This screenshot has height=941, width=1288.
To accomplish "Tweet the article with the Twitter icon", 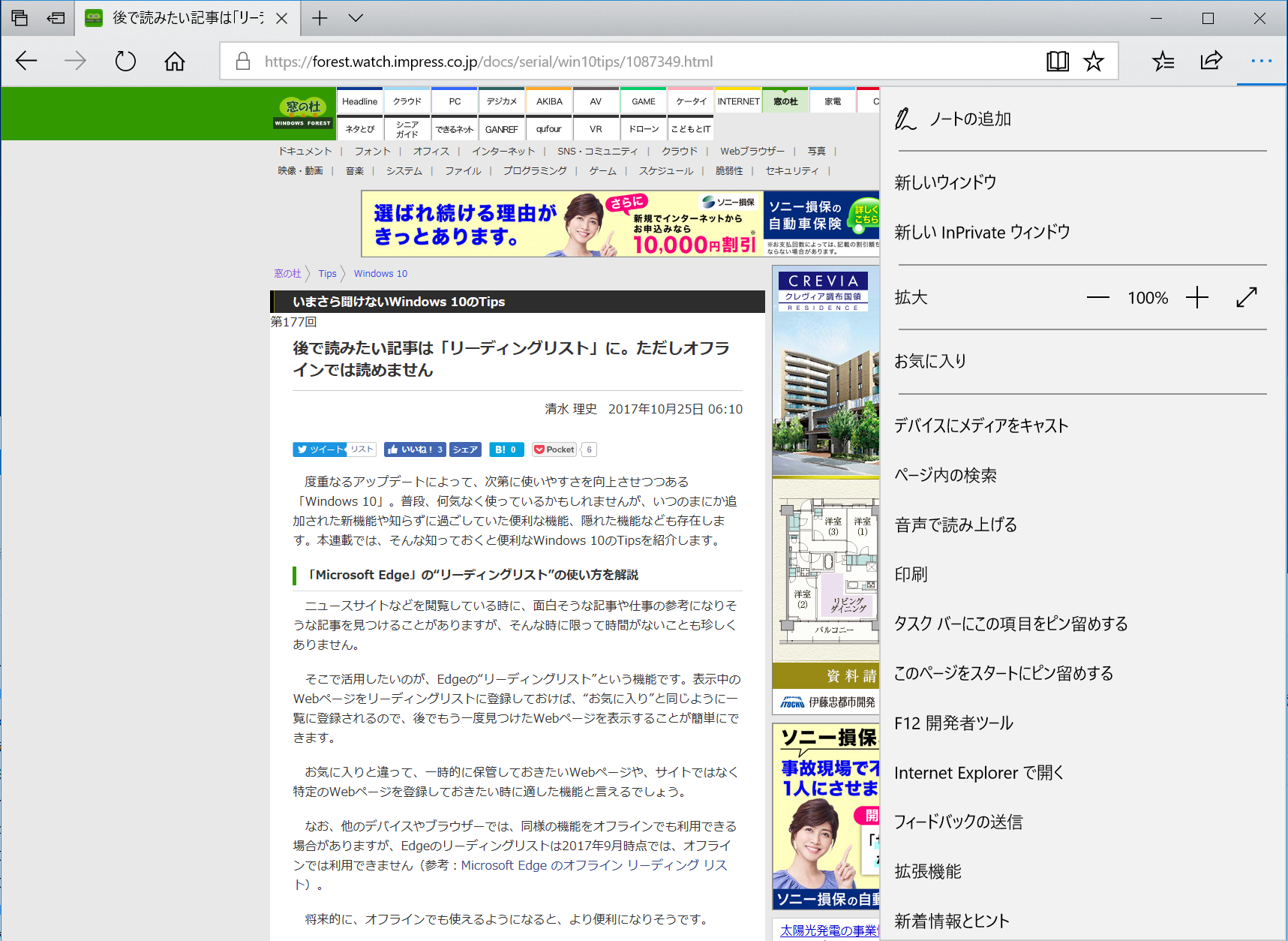I will 321,449.
